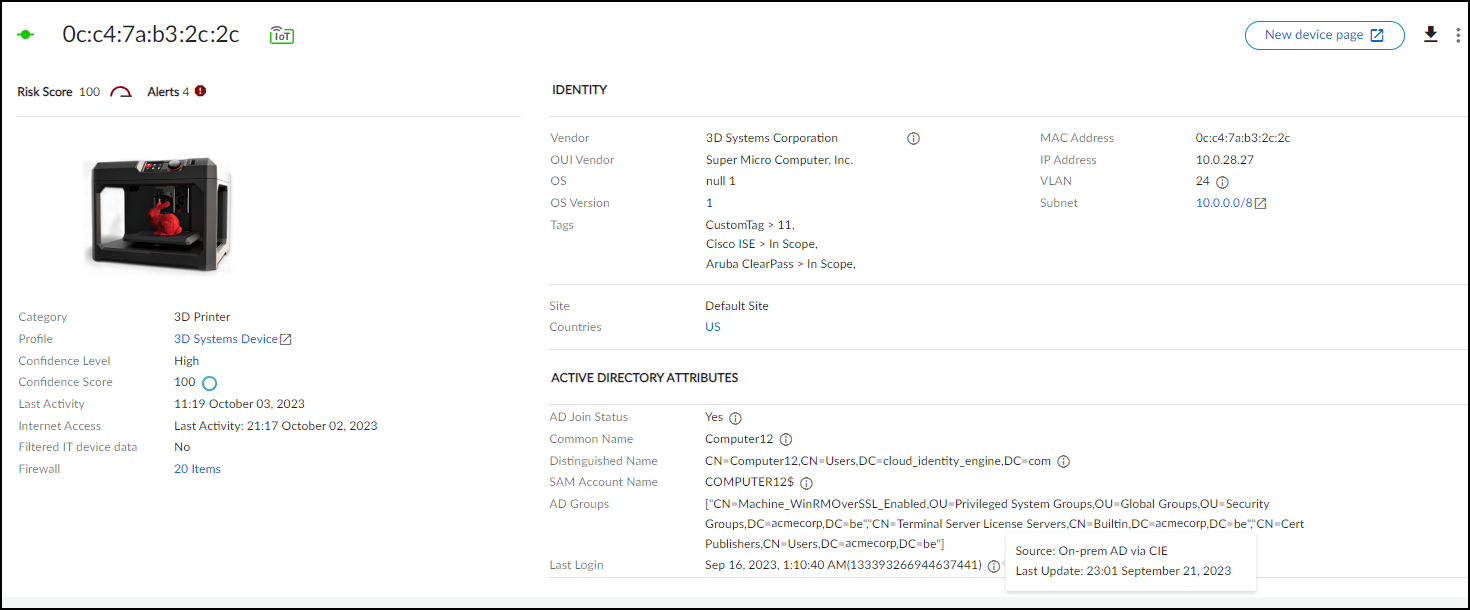This screenshot has height=610, width=1470.
Task: Click the info icon next to Vendor
Action: pyautogui.click(x=913, y=139)
